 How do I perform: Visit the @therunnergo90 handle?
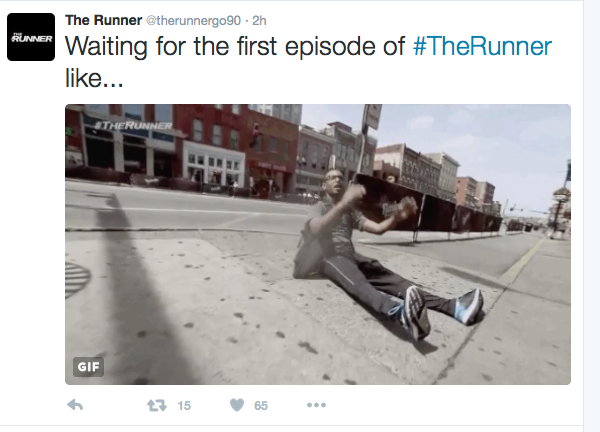pos(193,21)
